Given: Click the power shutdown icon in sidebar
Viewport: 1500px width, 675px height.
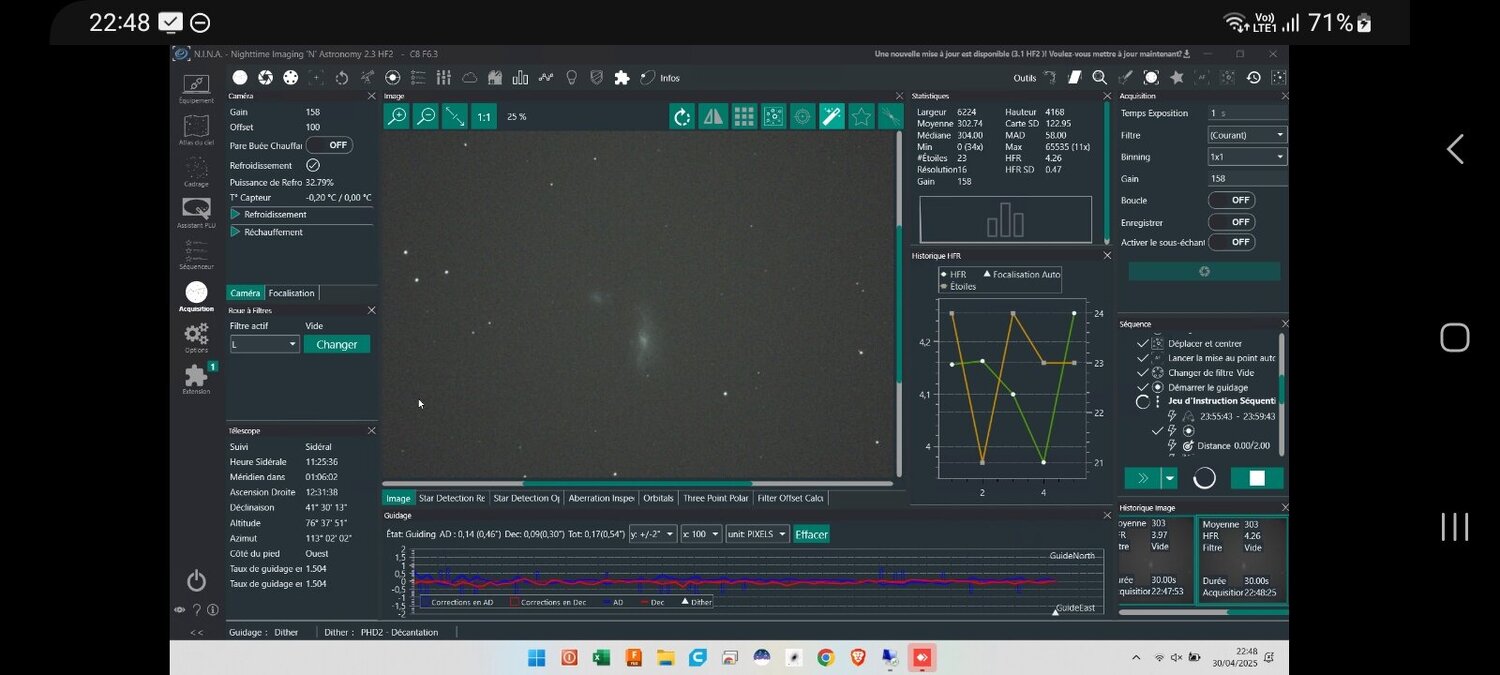Looking at the screenshot, I should point(196,581).
